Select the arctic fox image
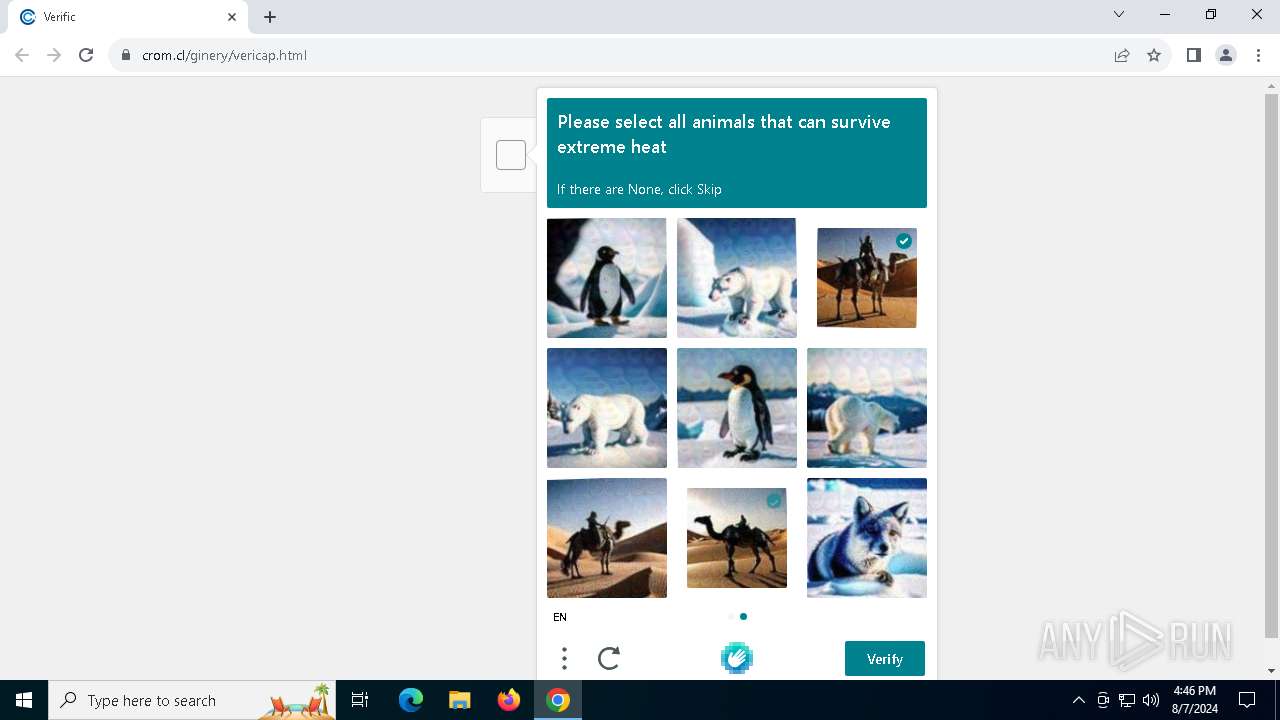Screen dimensions: 1280x720 coord(867,538)
